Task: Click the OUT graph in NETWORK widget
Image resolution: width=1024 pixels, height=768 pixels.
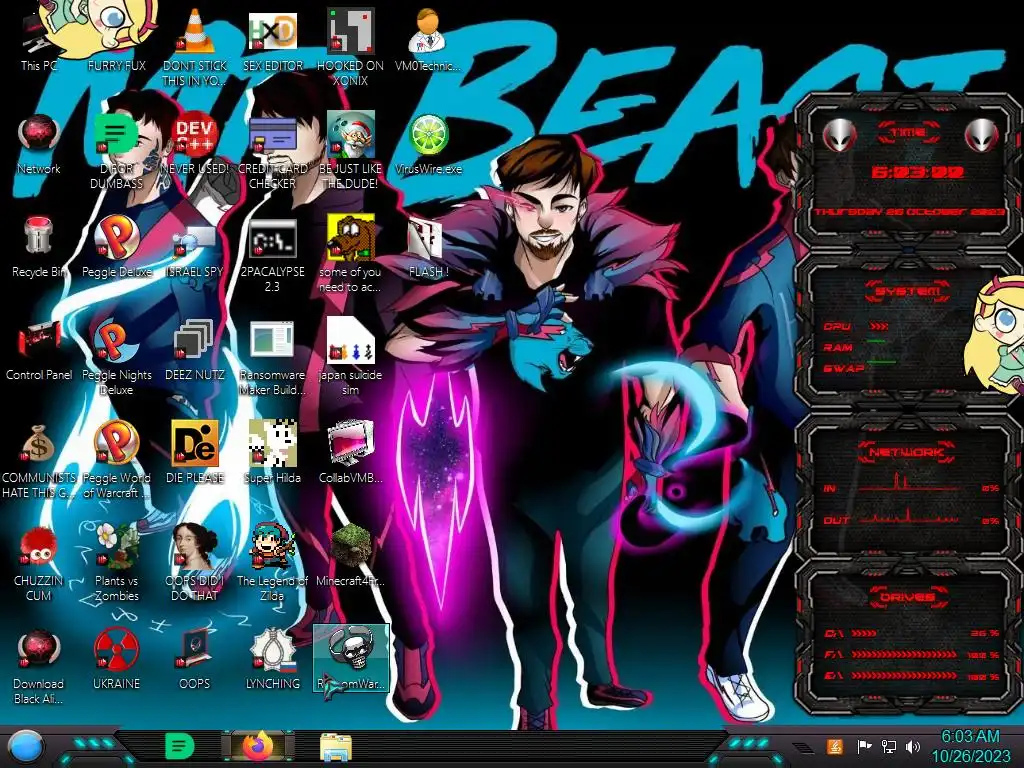Action: tap(909, 515)
